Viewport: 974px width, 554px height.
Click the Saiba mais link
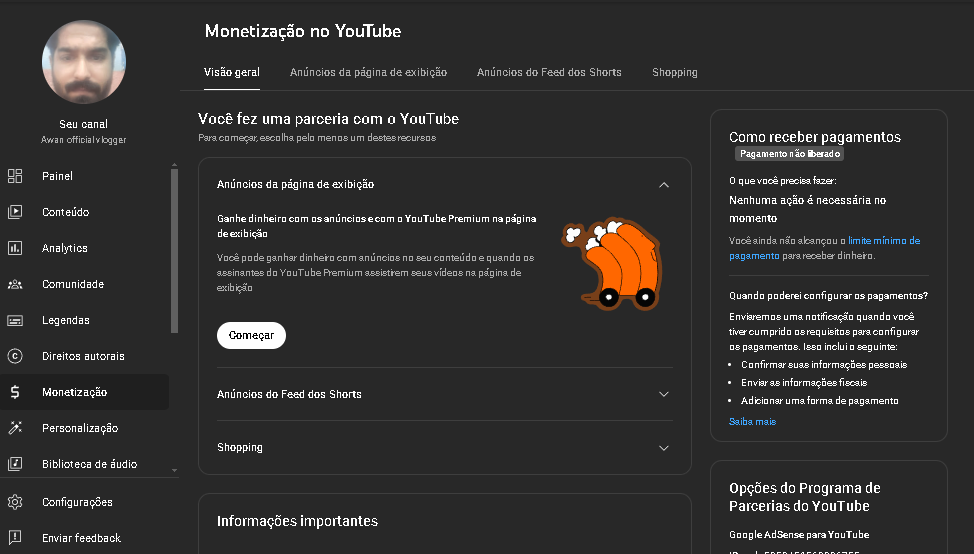click(x=752, y=422)
